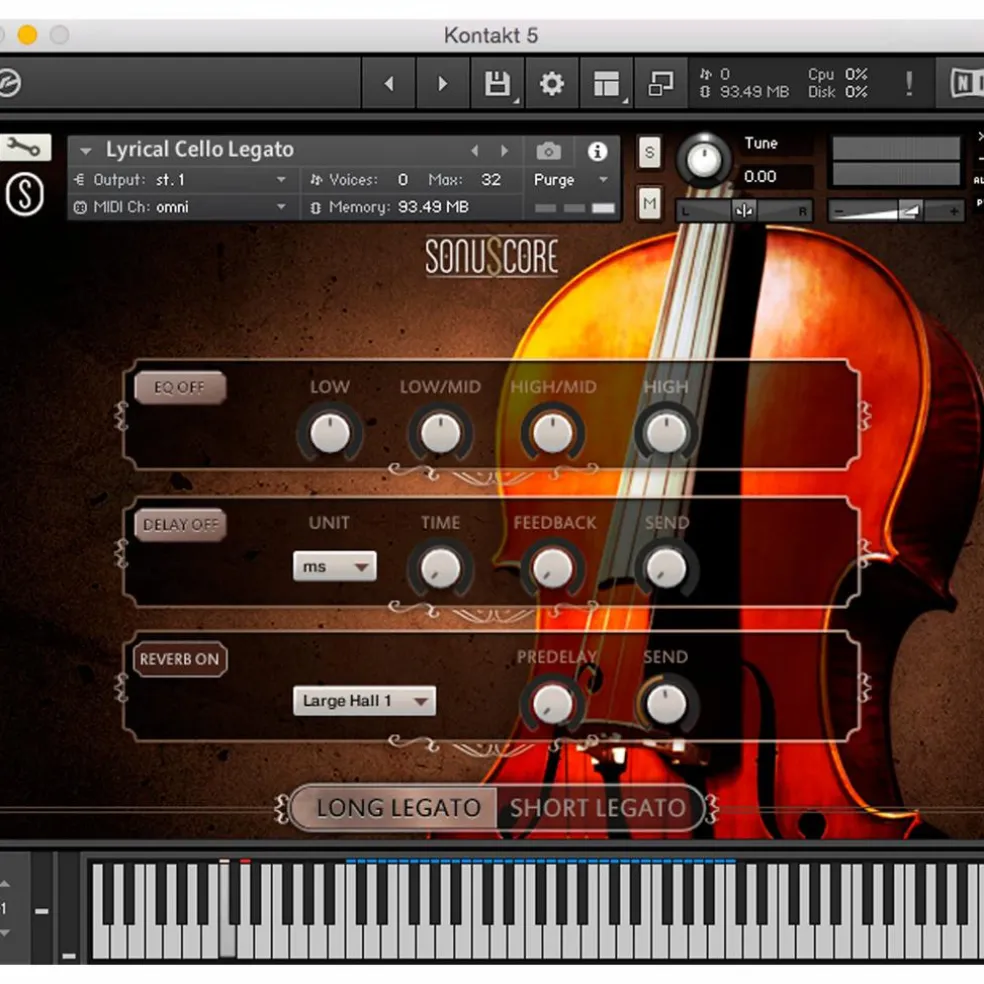
Task: Open the Purge dropdown menu
Action: [570, 180]
